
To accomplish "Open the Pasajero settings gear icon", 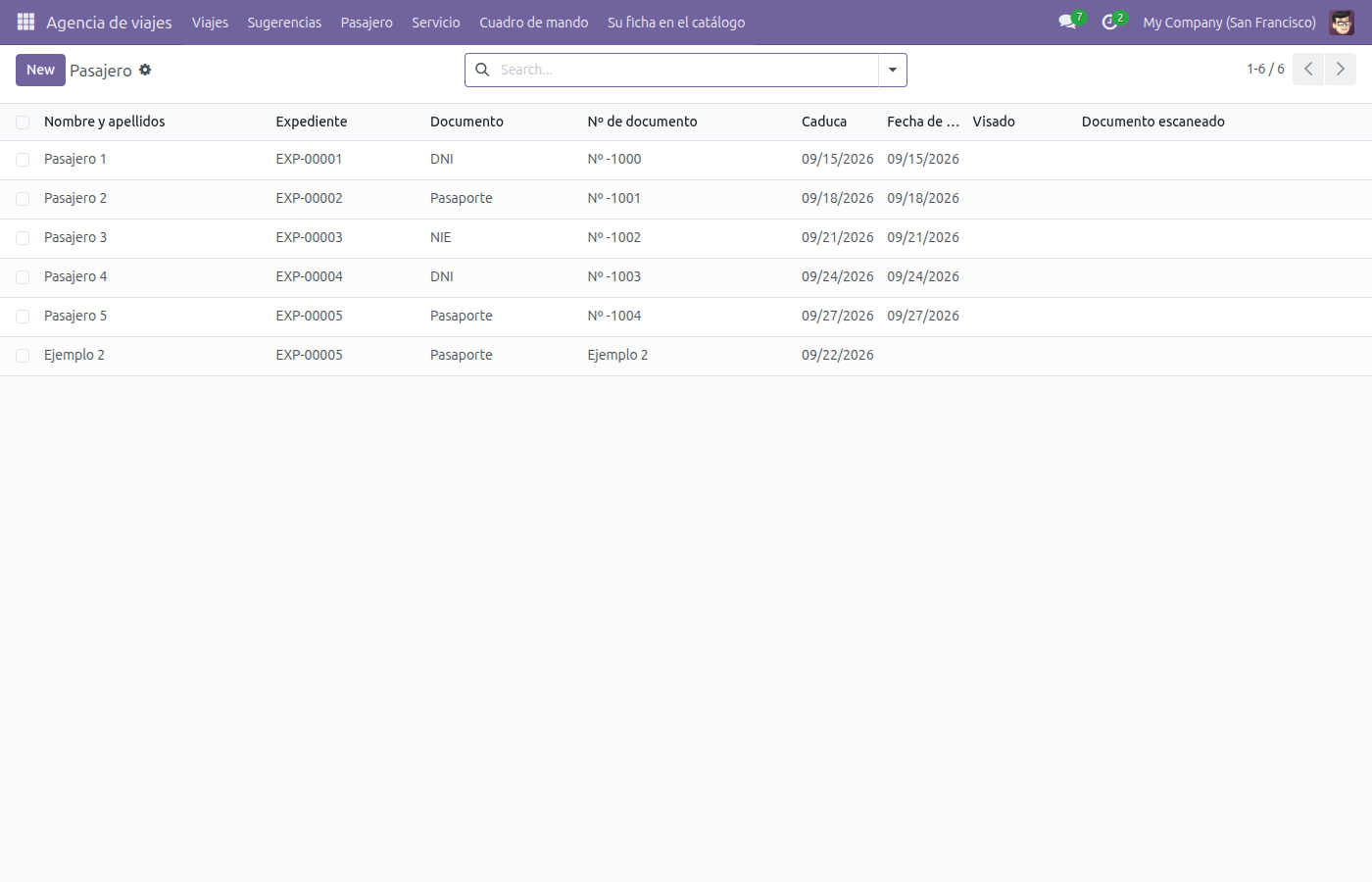I will pos(145,70).
